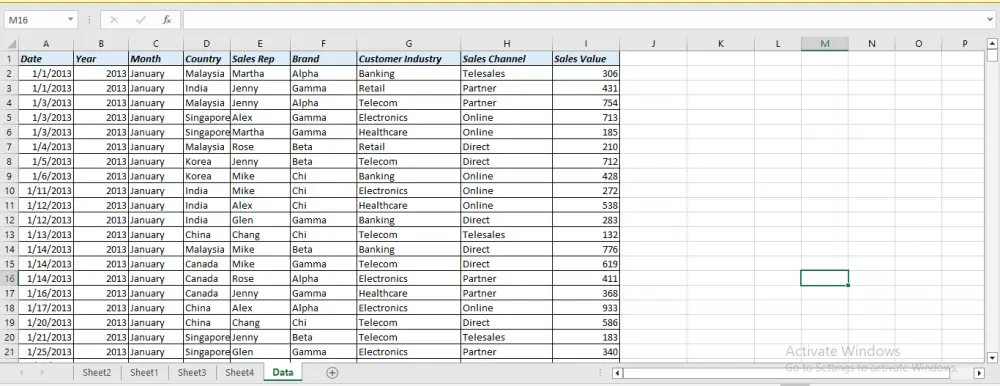Select row 21 header

click(x=10, y=352)
